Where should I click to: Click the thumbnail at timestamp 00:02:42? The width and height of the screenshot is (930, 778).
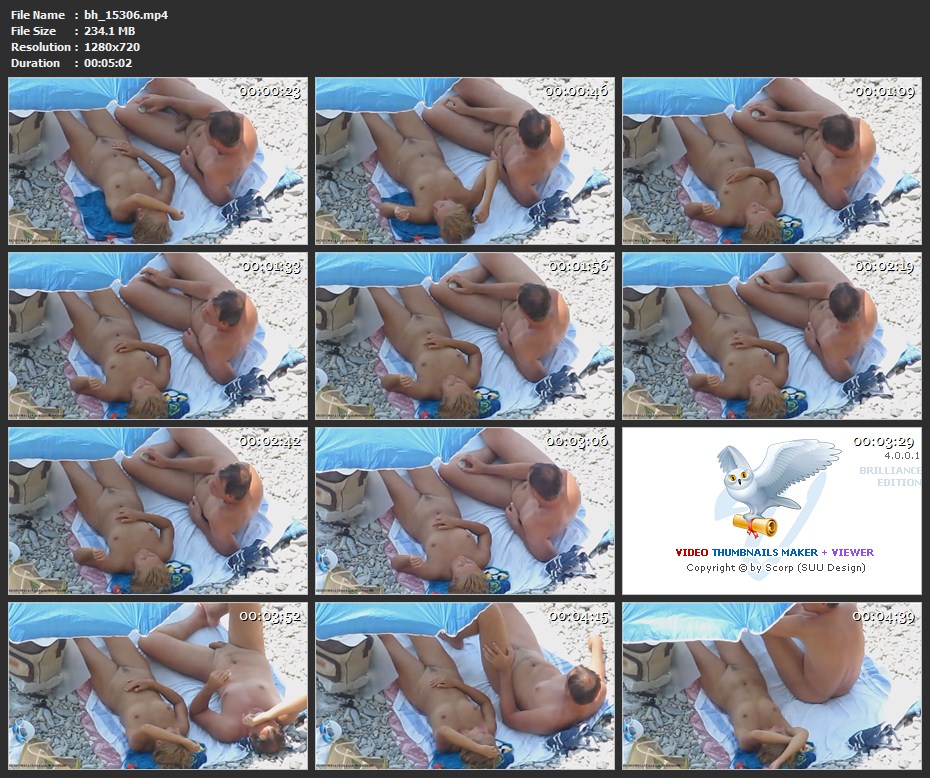pyautogui.click(x=158, y=511)
